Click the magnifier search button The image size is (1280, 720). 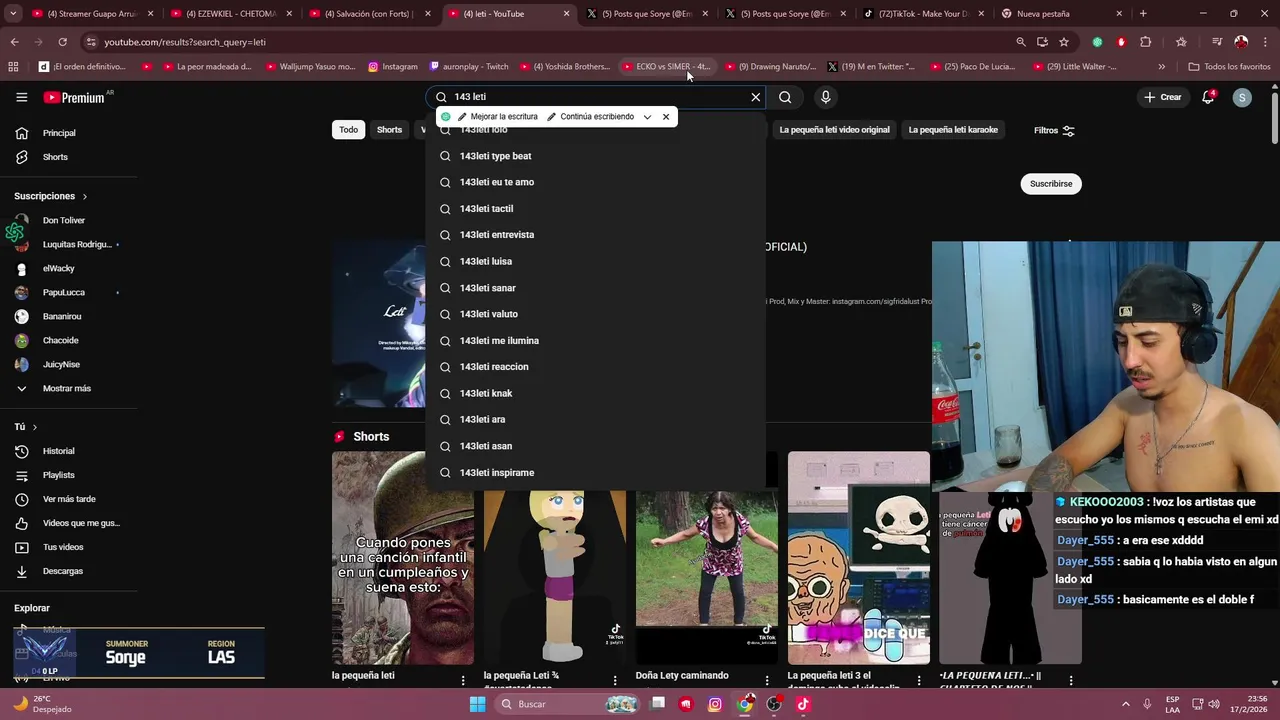point(785,97)
